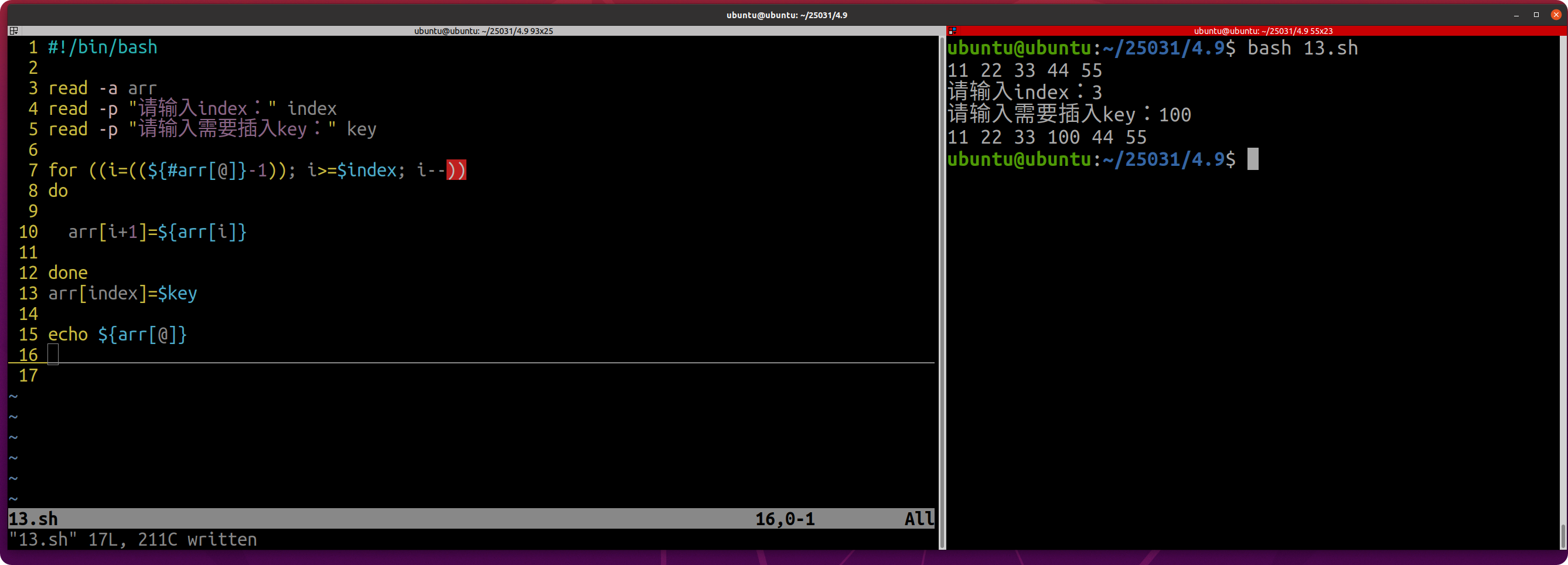The image size is (1568, 565).
Task: Click the string "请输入index：" on line 4
Action: point(202,108)
